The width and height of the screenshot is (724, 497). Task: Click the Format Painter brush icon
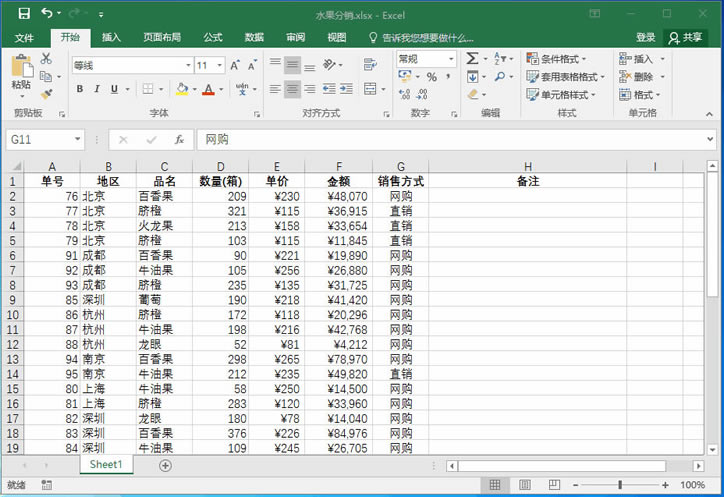tap(46, 94)
